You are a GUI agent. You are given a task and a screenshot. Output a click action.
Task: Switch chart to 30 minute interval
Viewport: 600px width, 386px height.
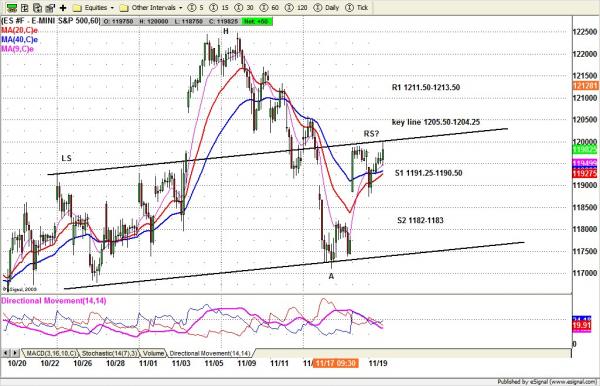244,8
